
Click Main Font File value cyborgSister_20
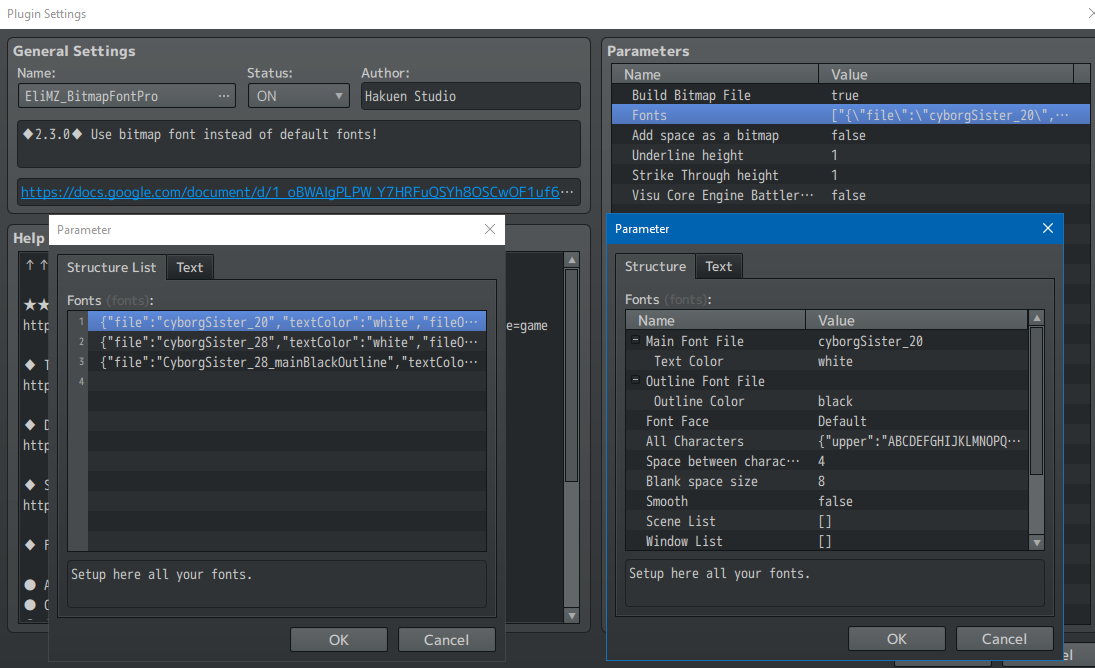click(x=870, y=341)
